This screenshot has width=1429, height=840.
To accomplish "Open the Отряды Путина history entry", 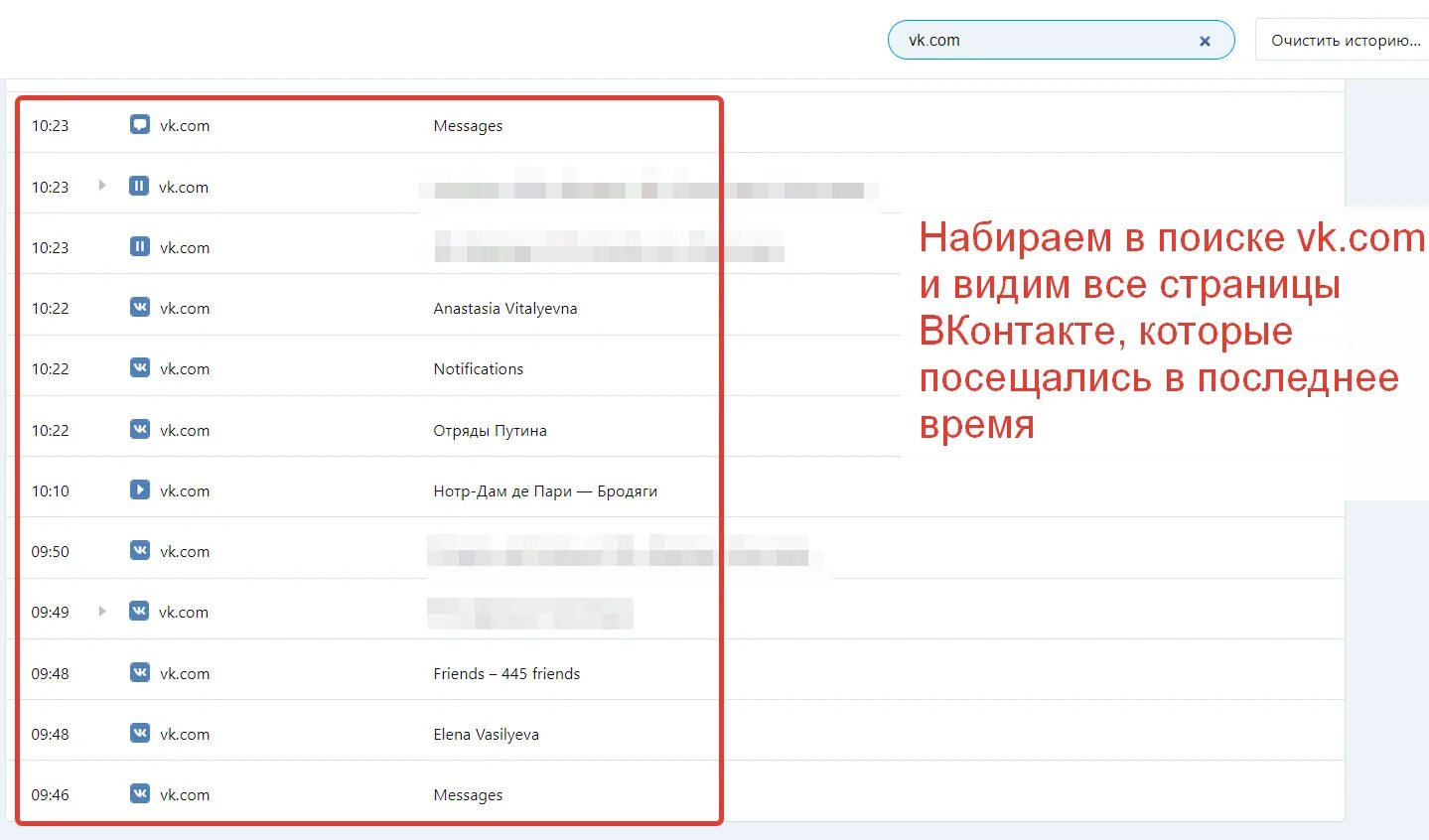I will point(490,430).
